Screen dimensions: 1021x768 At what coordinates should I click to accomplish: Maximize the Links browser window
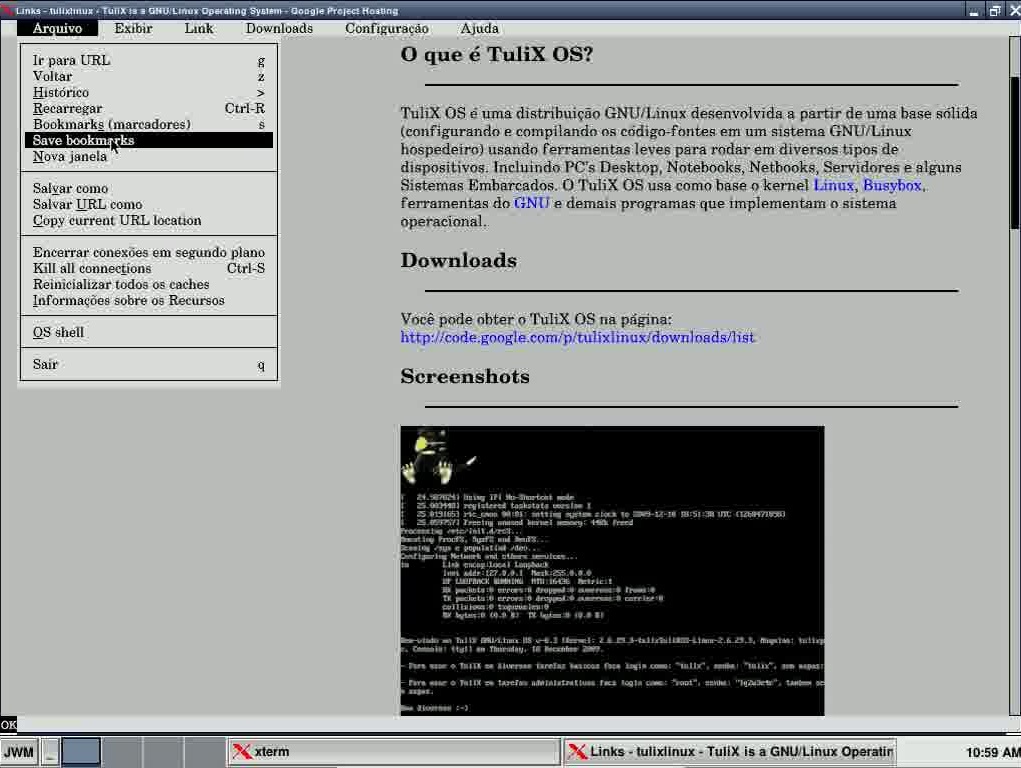994,11
